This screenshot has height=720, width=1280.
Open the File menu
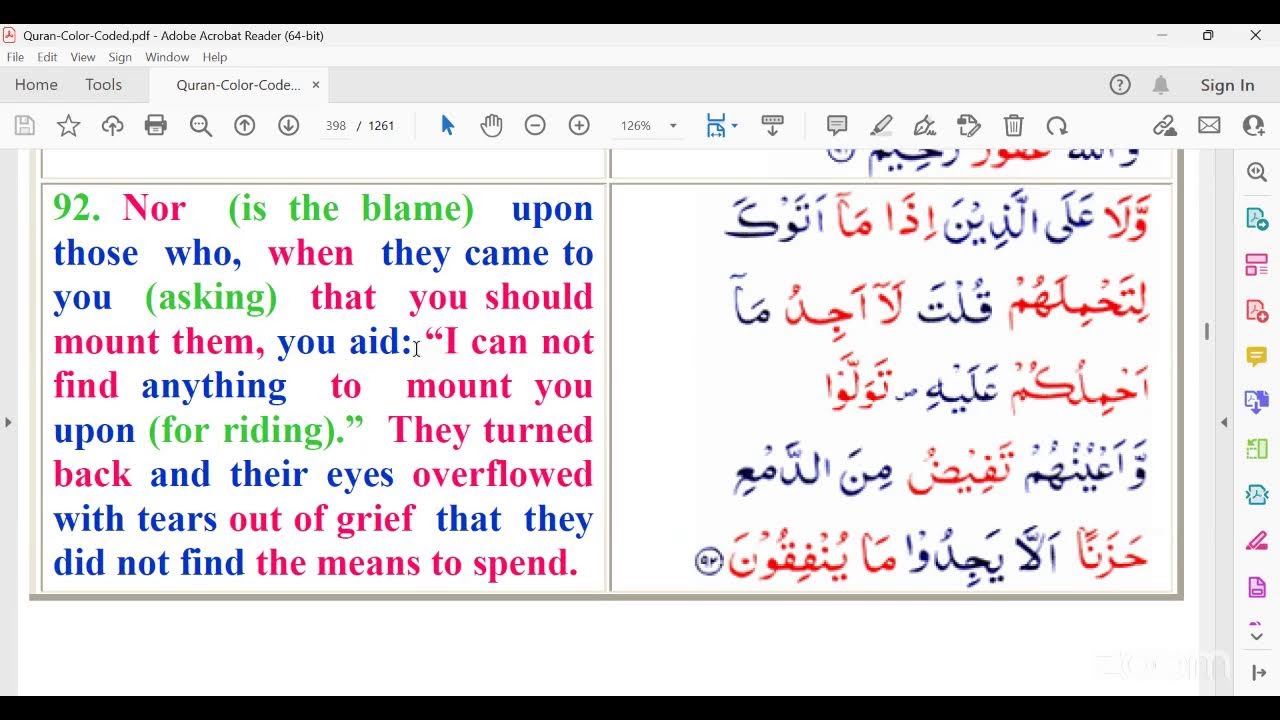click(15, 57)
